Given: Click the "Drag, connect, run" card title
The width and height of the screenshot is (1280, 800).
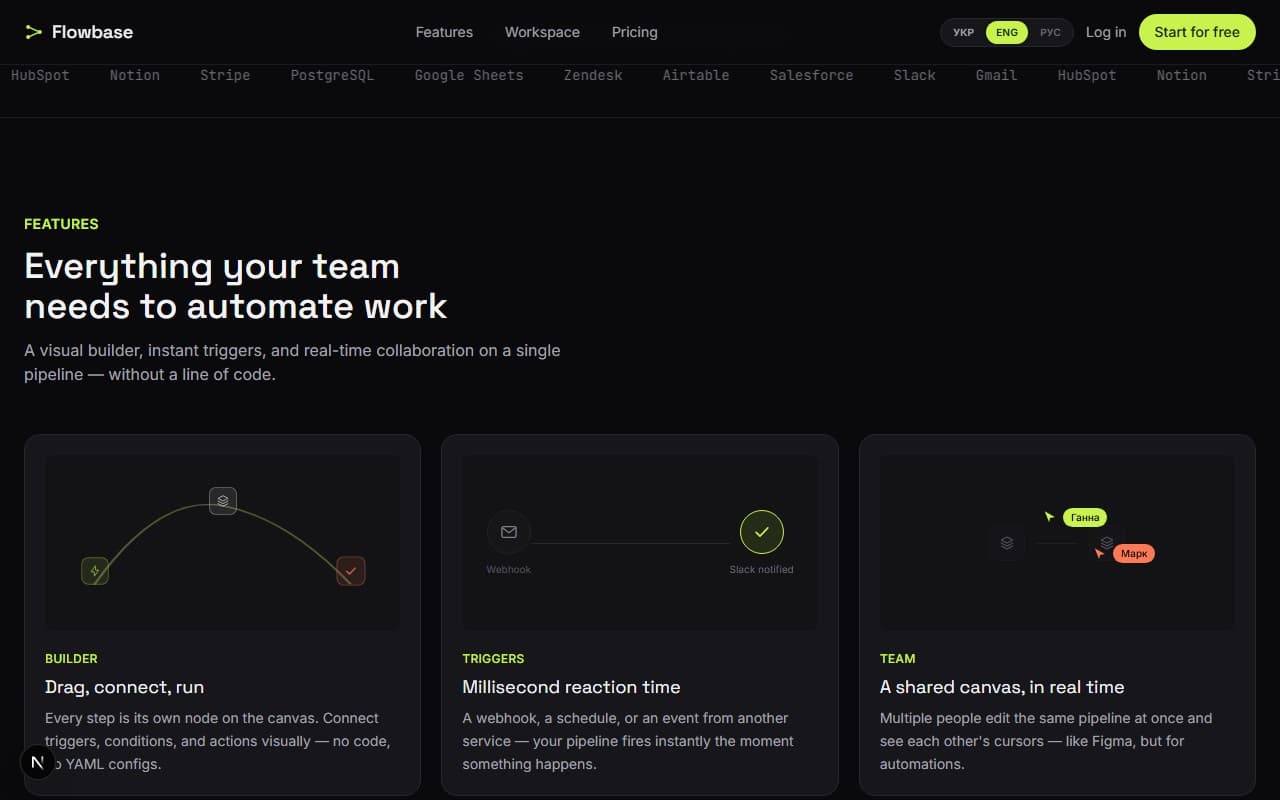Looking at the screenshot, I should pyautogui.click(x=125, y=687).
